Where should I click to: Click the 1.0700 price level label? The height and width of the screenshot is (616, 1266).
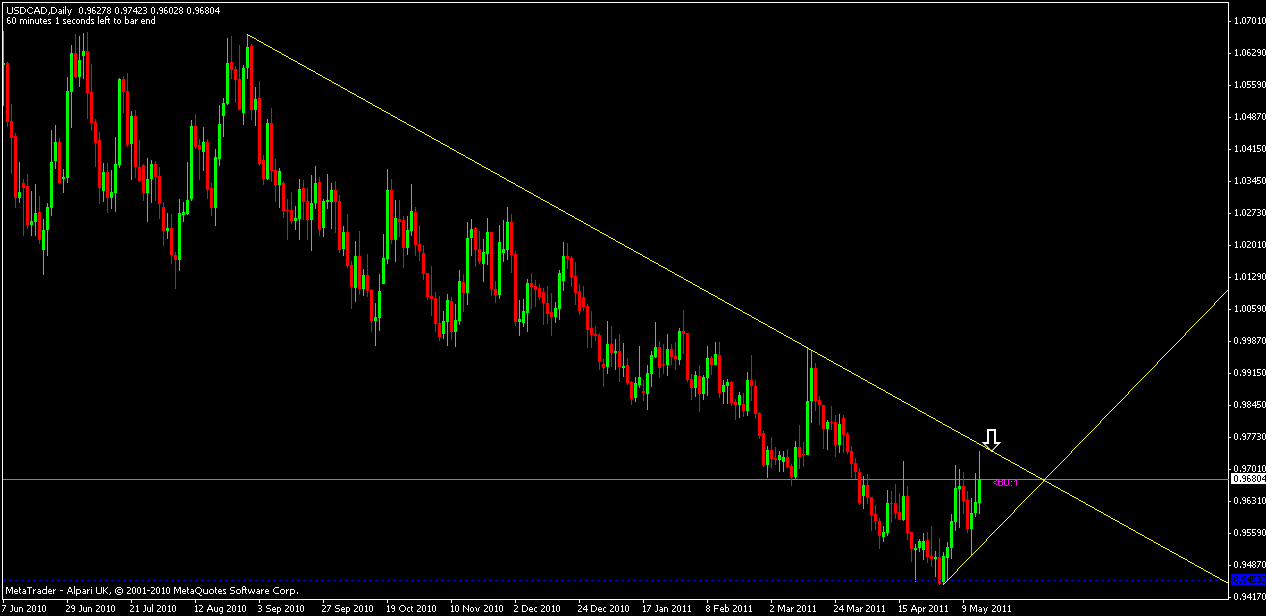(1247, 20)
